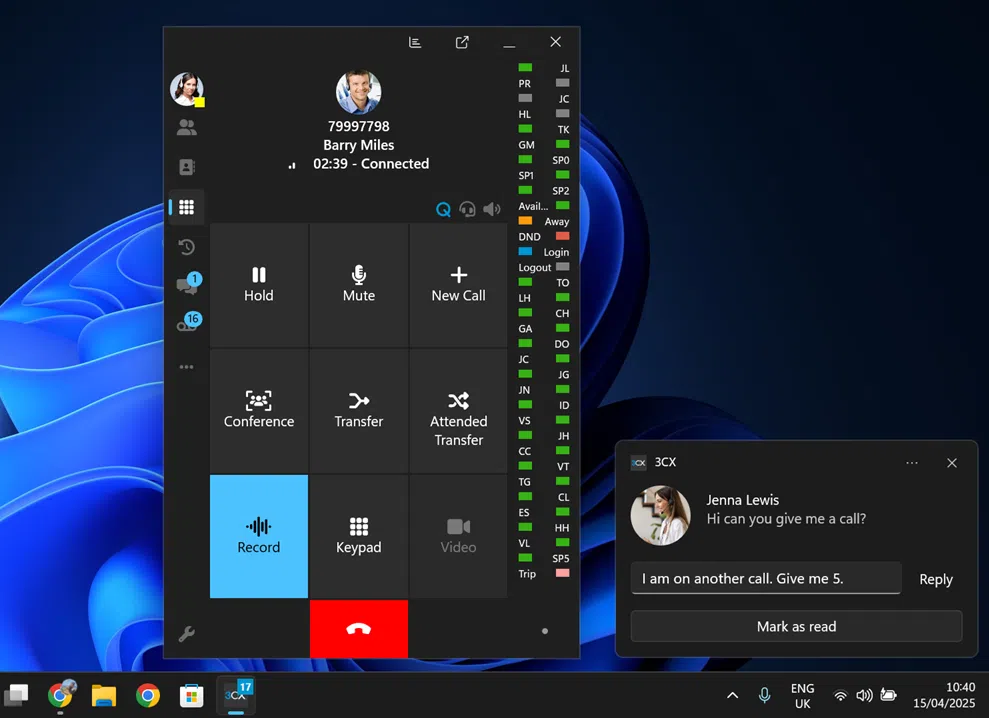Open notification options ellipsis menu

(x=912, y=463)
